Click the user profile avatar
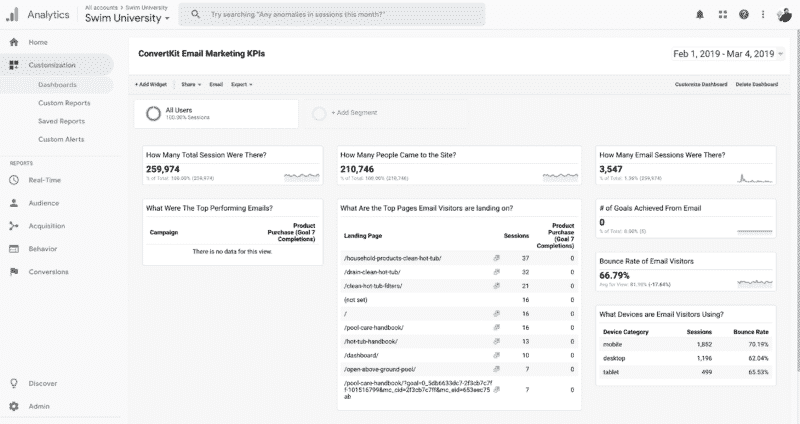800x424 pixels. pos(784,15)
